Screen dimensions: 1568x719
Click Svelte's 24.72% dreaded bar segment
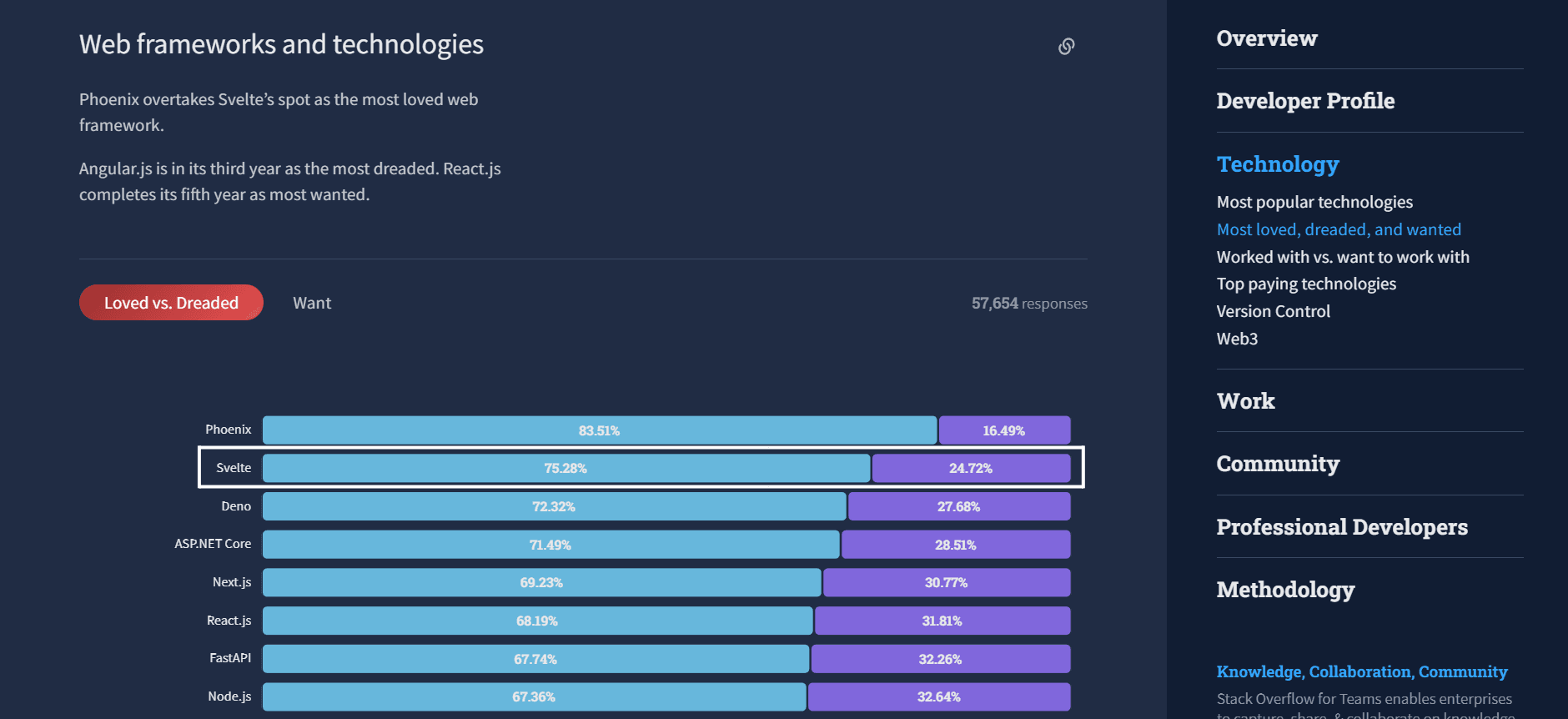971,469
